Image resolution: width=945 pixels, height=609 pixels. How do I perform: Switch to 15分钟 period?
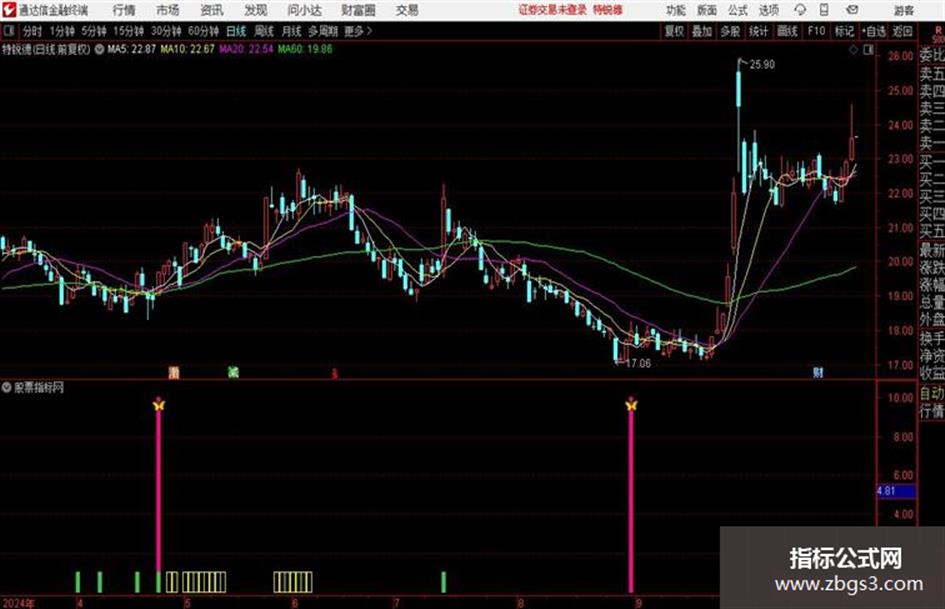129,31
